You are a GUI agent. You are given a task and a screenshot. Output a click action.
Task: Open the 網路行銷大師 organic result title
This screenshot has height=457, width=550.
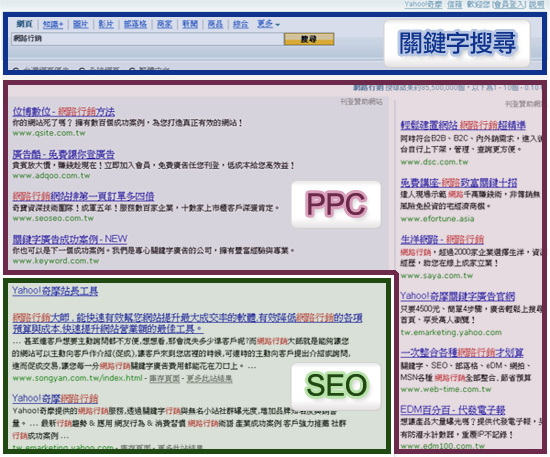(x=187, y=323)
